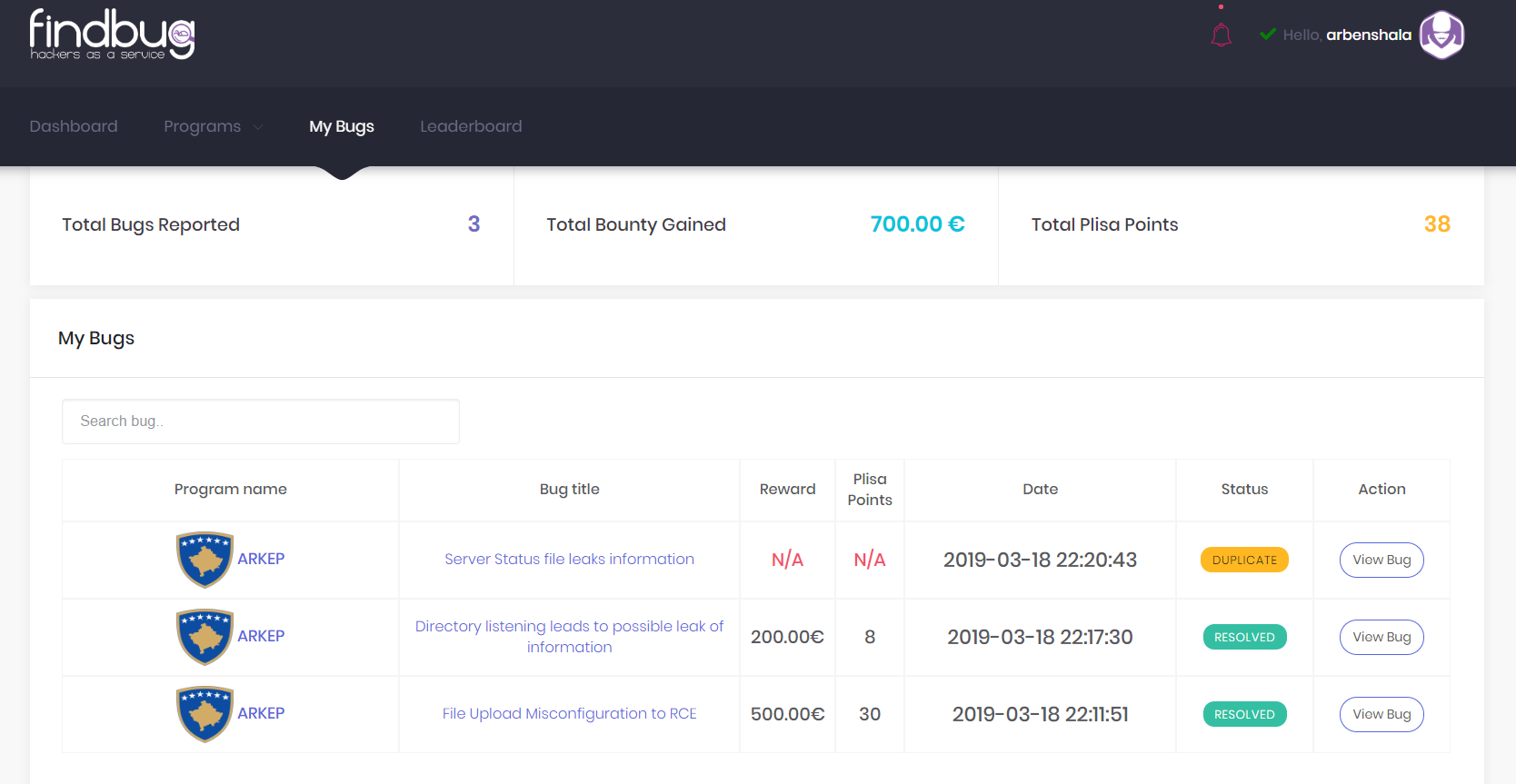
Task: Click the 500.00€ reward cell
Action: tap(787, 714)
